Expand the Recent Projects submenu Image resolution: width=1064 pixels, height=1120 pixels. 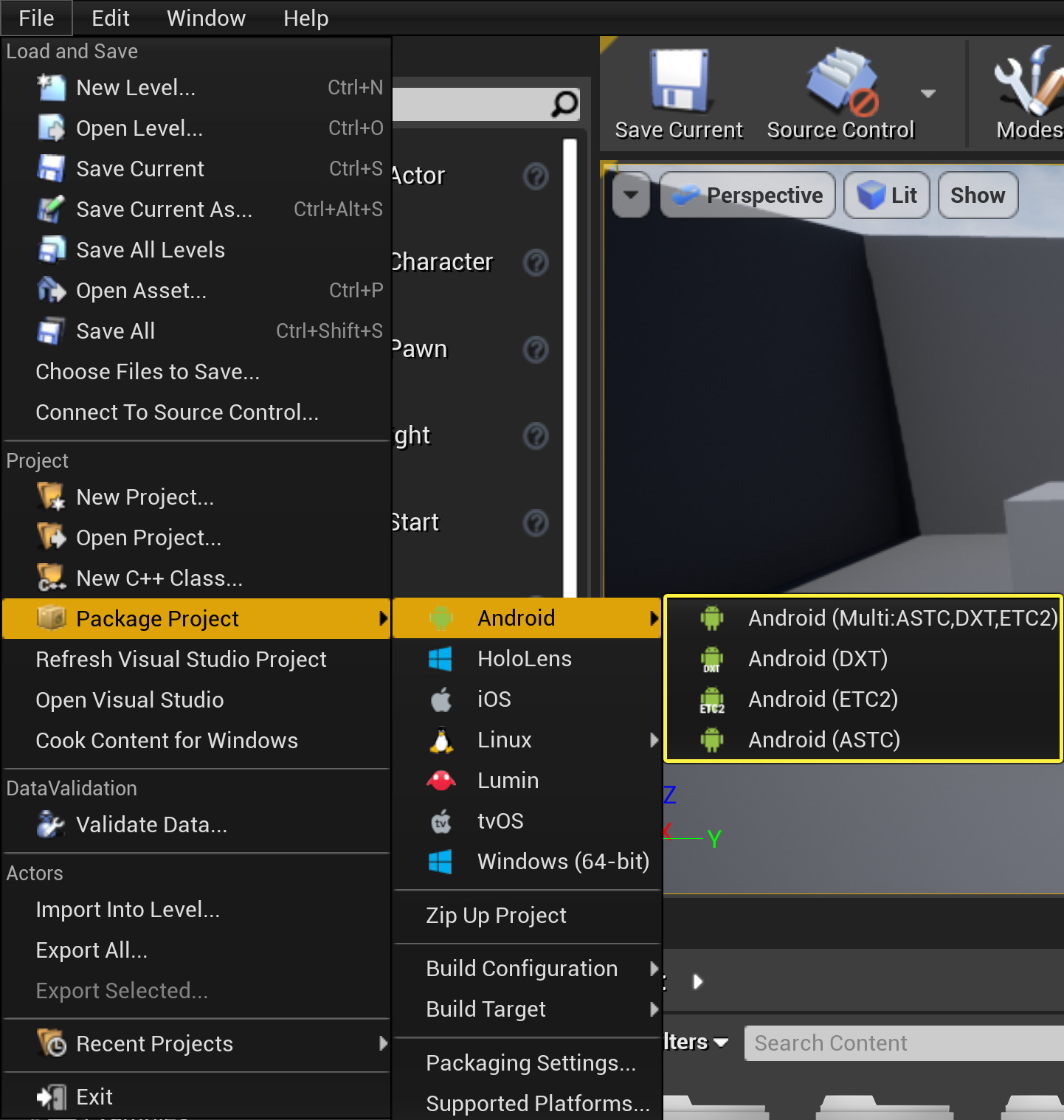point(154,1043)
